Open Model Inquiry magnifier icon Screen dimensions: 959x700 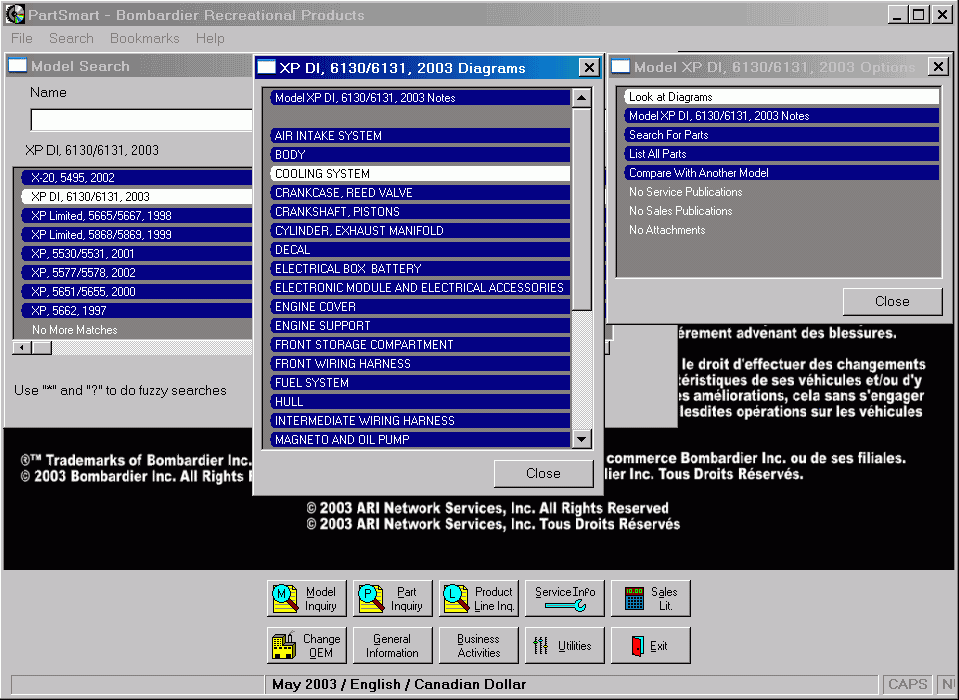[284, 598]
